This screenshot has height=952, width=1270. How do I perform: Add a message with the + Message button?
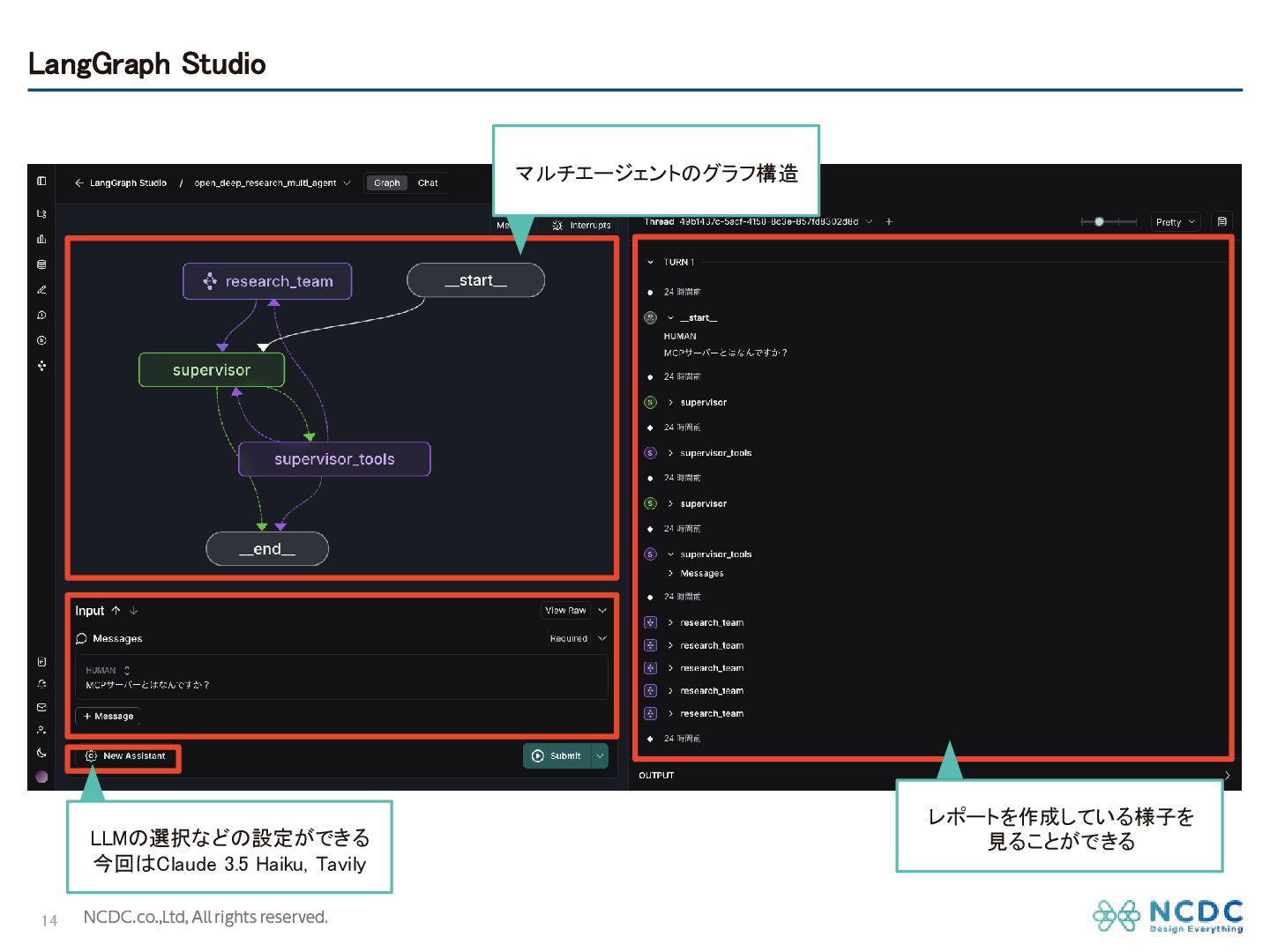point(108,717)
